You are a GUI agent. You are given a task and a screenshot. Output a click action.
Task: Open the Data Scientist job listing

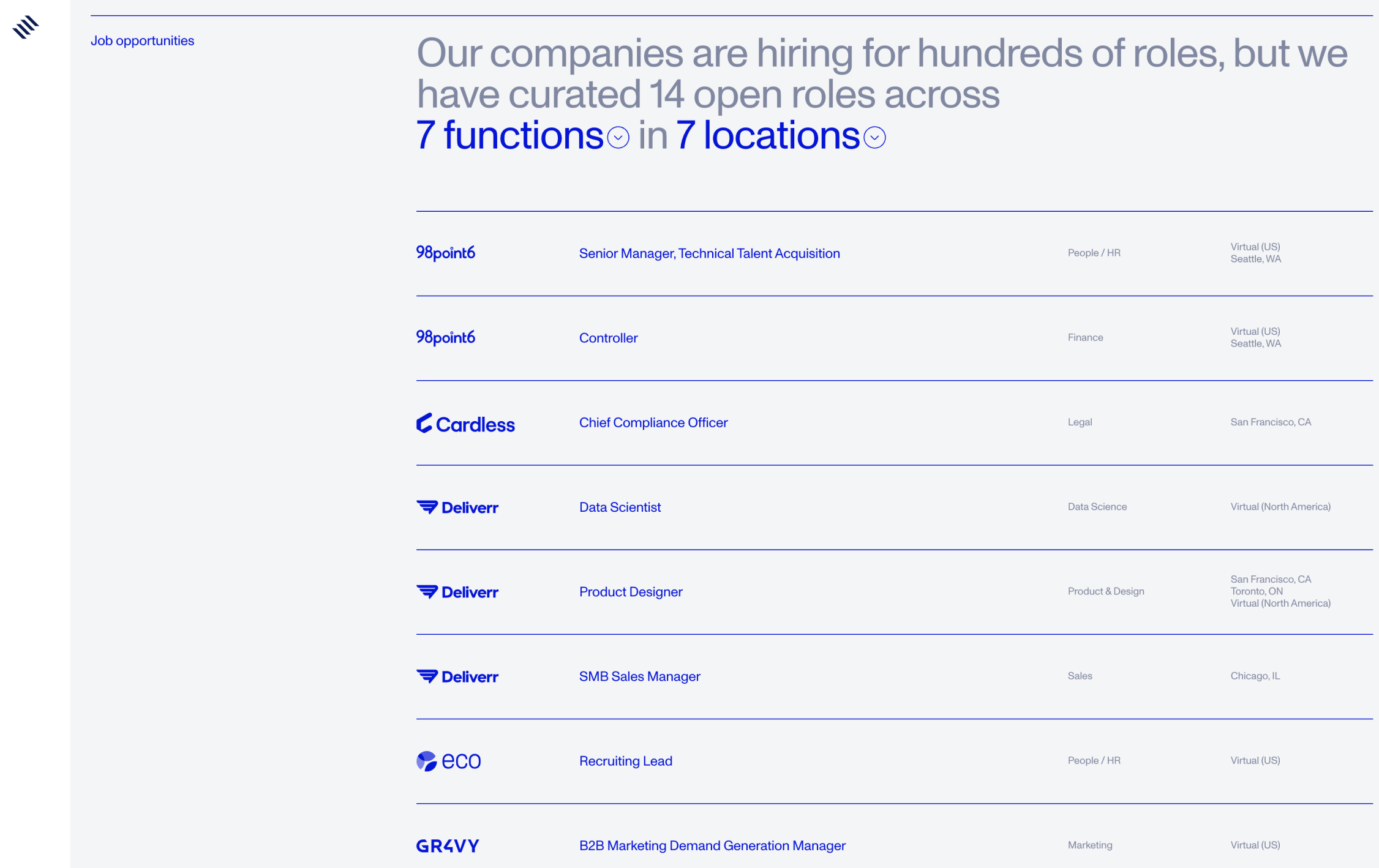pos(620,507)
